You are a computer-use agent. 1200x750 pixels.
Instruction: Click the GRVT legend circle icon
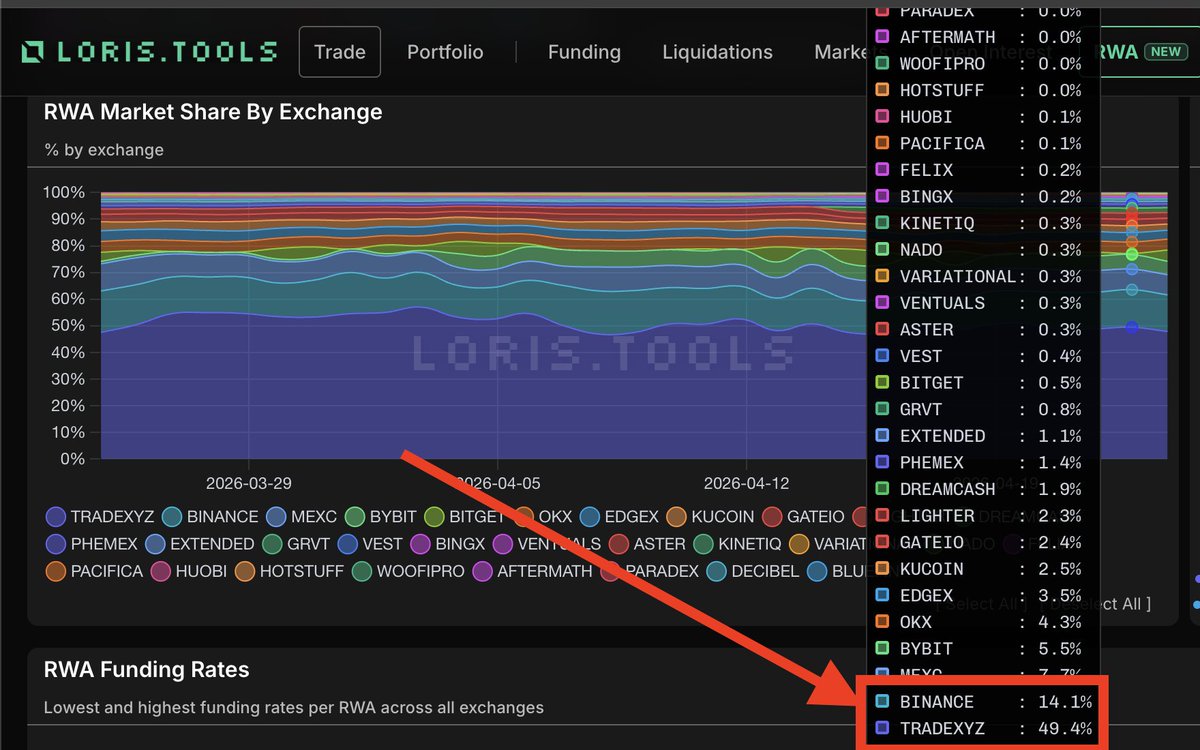coord(272,544)
